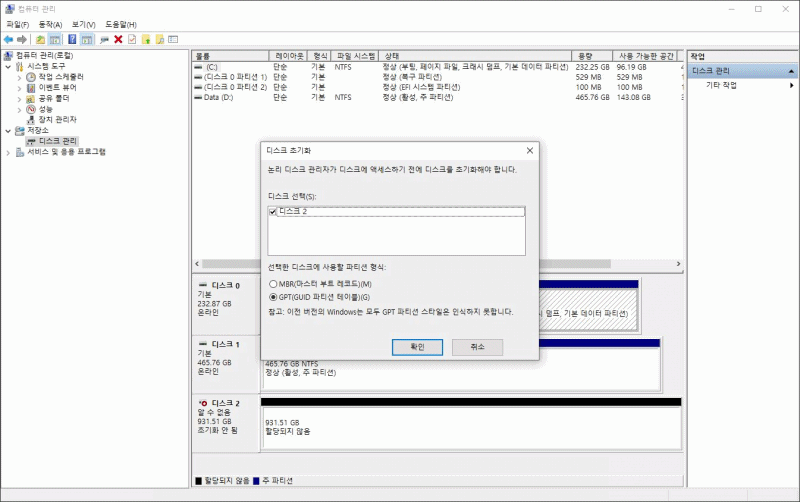Collapse the 시스템 도구 tree node

[8, 66]
